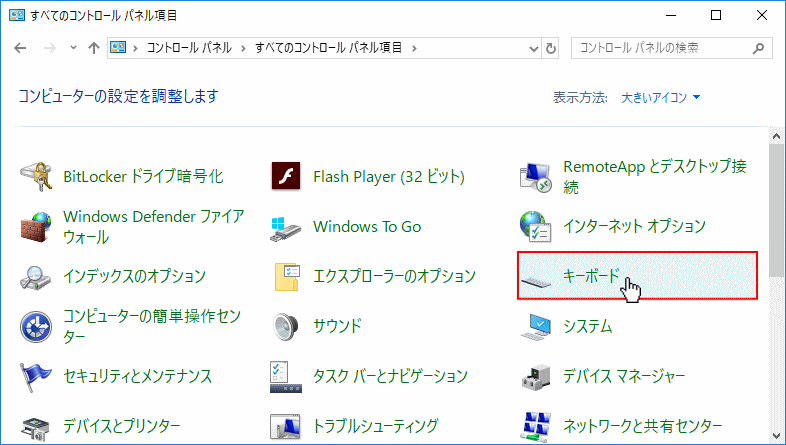
Task: Open the RemoteApp とデスクトップ接続 icon
Action: coord(535,176)
